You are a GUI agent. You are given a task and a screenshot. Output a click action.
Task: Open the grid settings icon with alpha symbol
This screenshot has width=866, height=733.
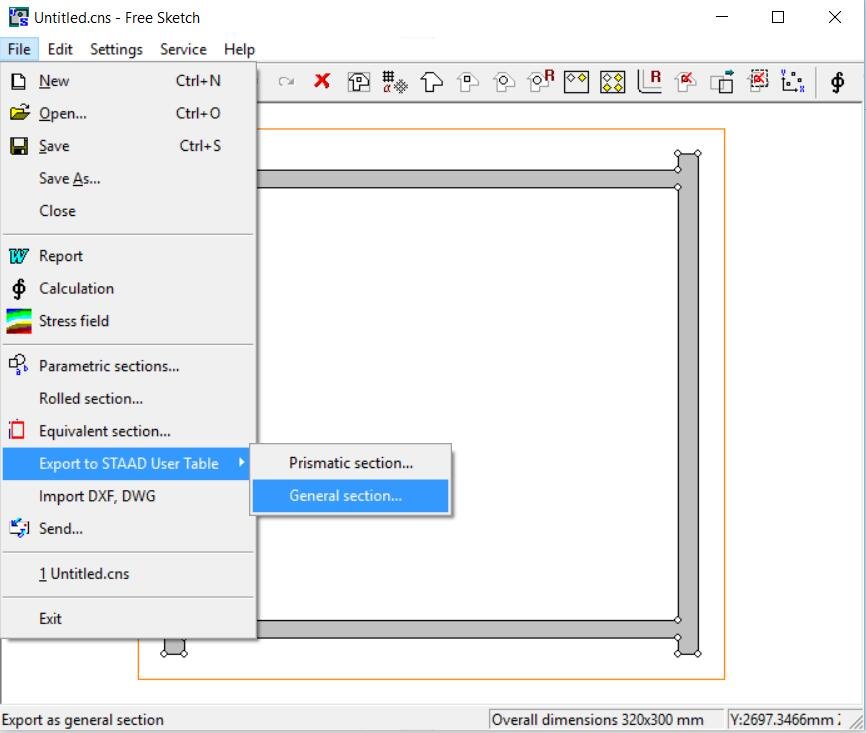pyautogui.click(x=395, y=82)
